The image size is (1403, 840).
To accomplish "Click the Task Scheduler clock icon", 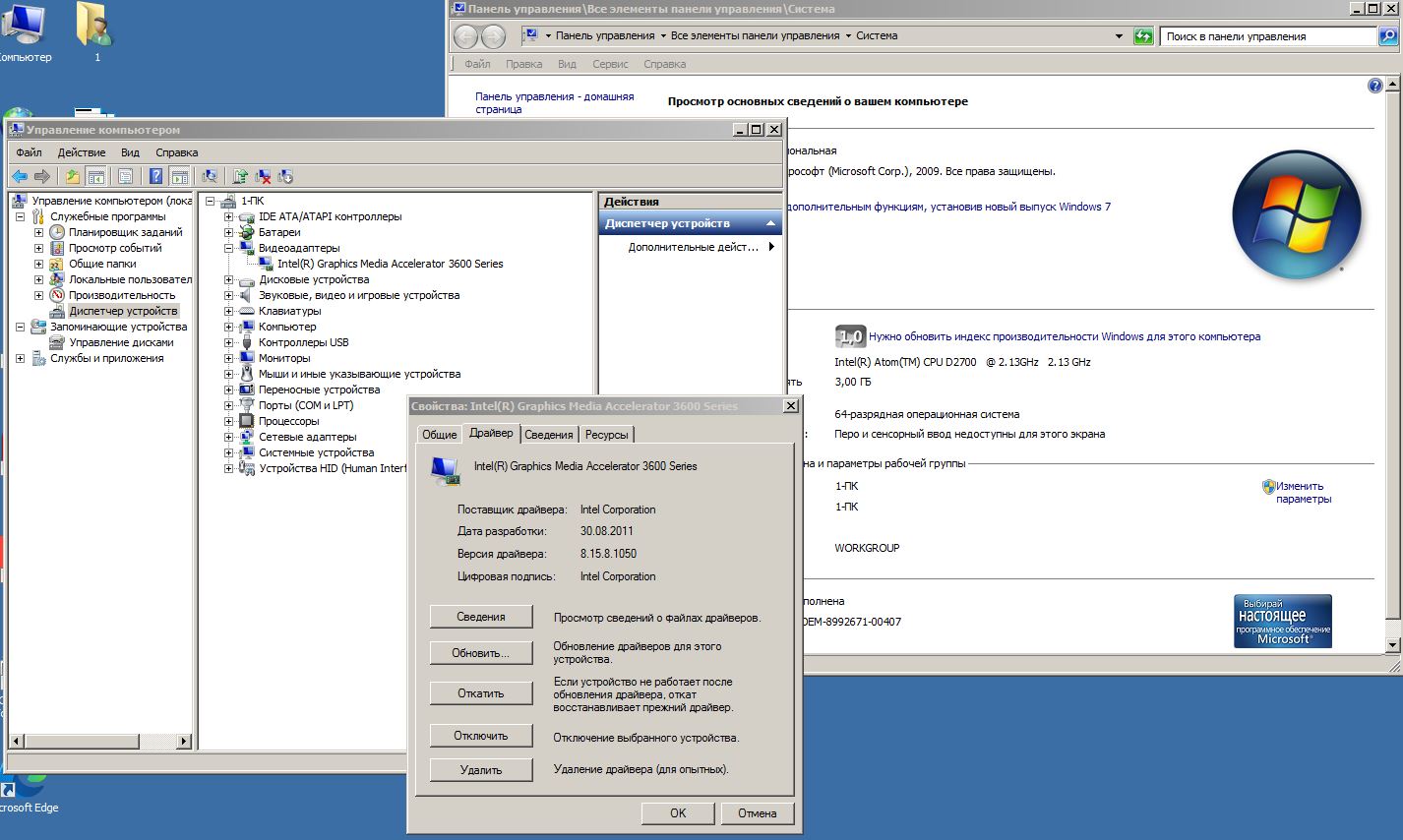I will [x=58, y=232].
